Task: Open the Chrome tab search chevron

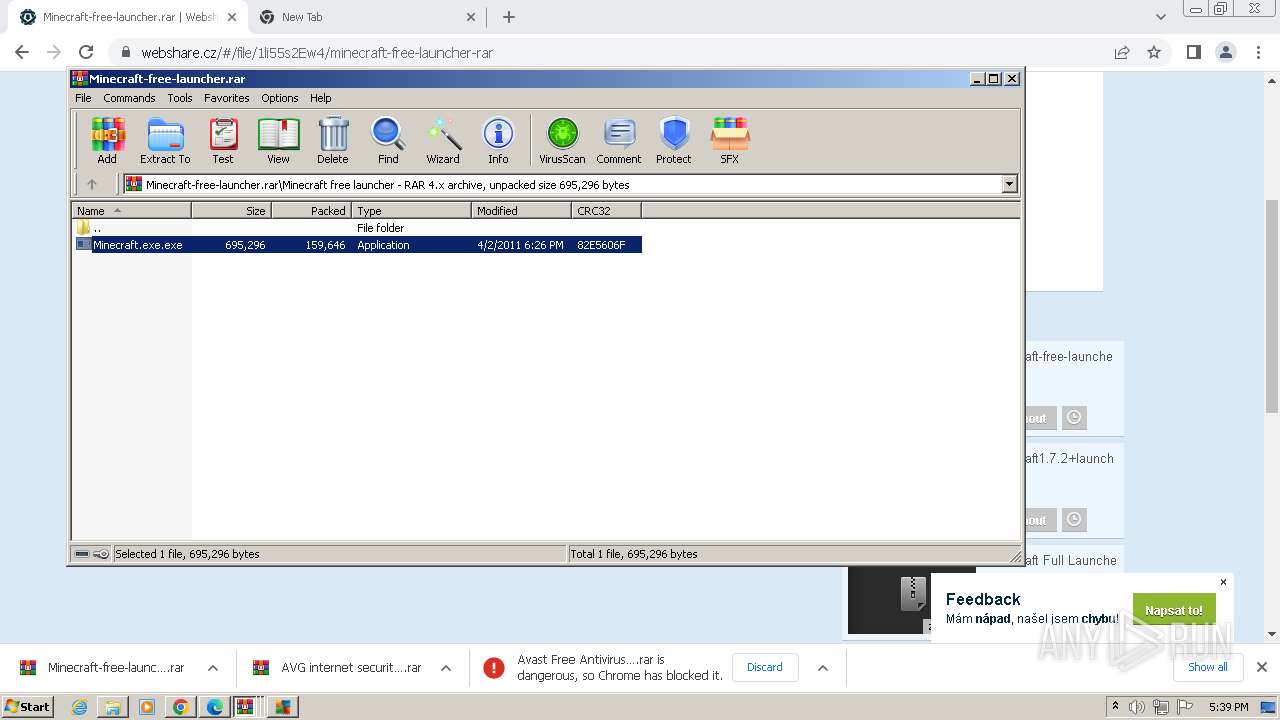Action: tap(1161, 17)
